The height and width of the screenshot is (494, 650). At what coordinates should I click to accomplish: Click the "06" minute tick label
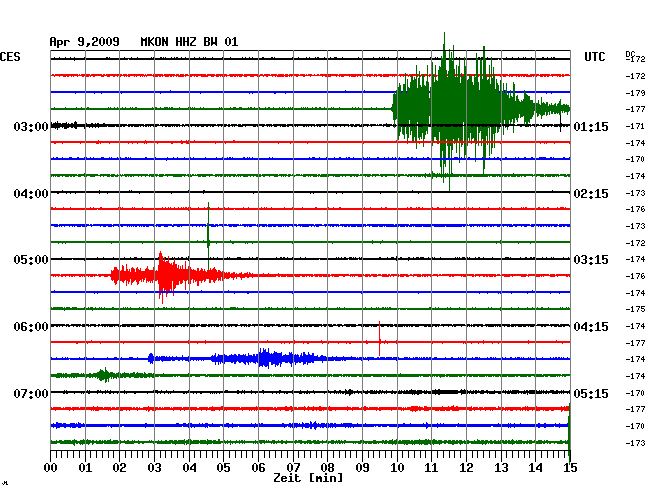pos(258,468)
